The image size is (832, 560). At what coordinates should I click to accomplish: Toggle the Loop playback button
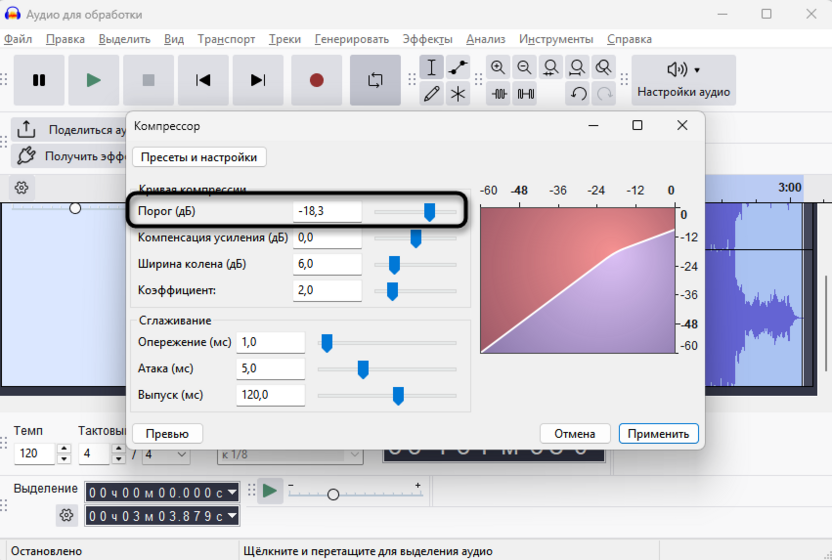tap(375, 80)
